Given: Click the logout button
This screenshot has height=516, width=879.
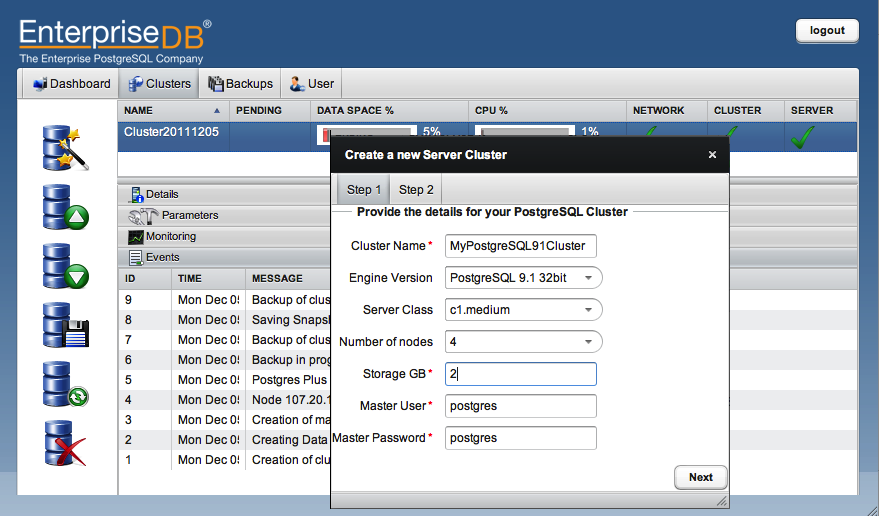Looking at the screenshot, I should [827, 31].
